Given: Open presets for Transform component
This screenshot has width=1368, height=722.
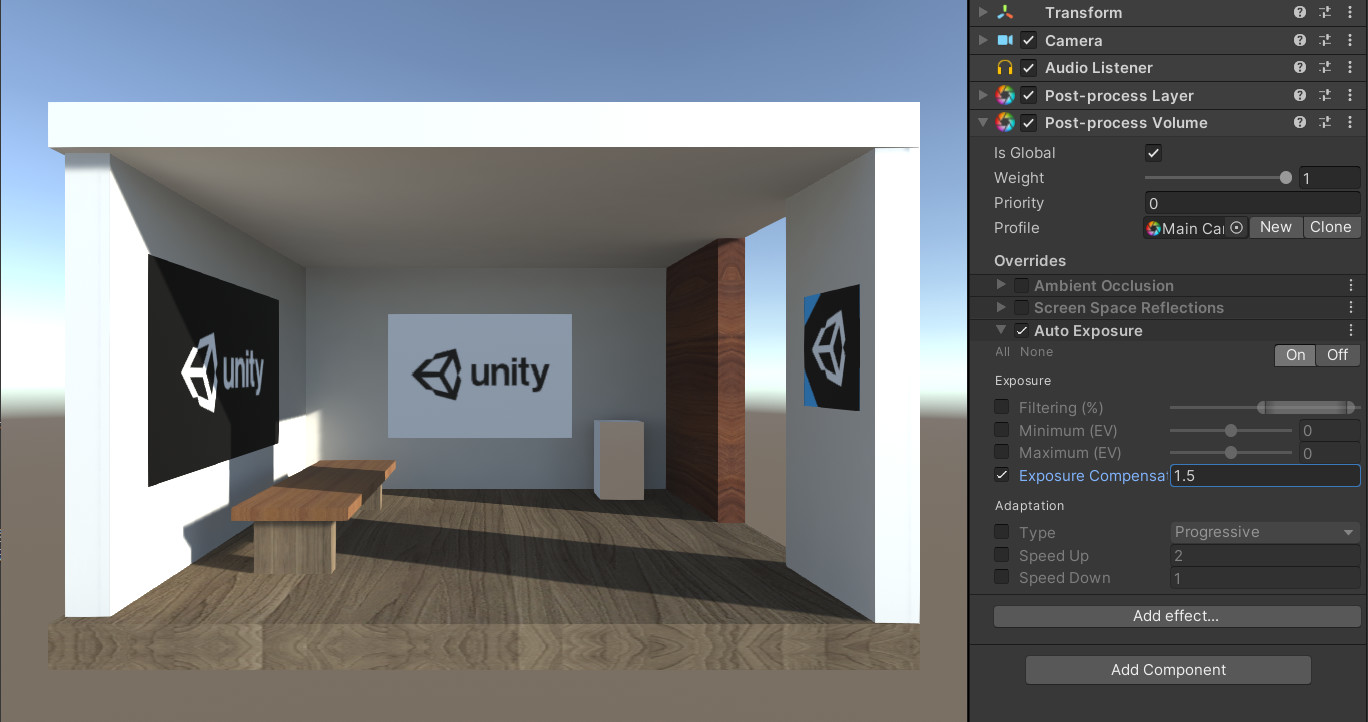Looking at the screenshot, I should [x=1325, y=13].
